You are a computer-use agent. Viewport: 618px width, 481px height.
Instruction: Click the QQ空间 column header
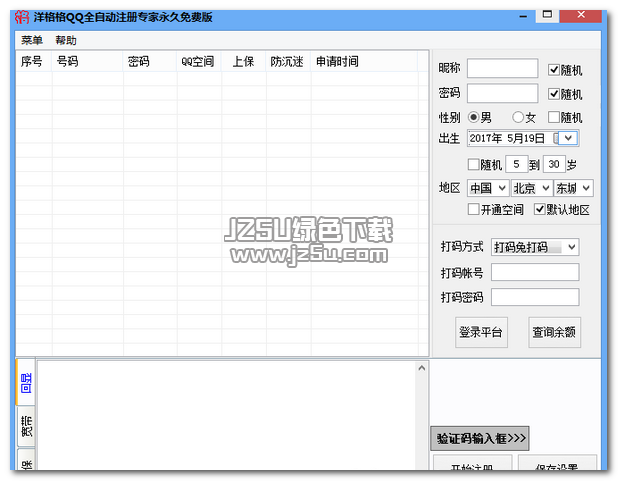(x=199, y=62)
